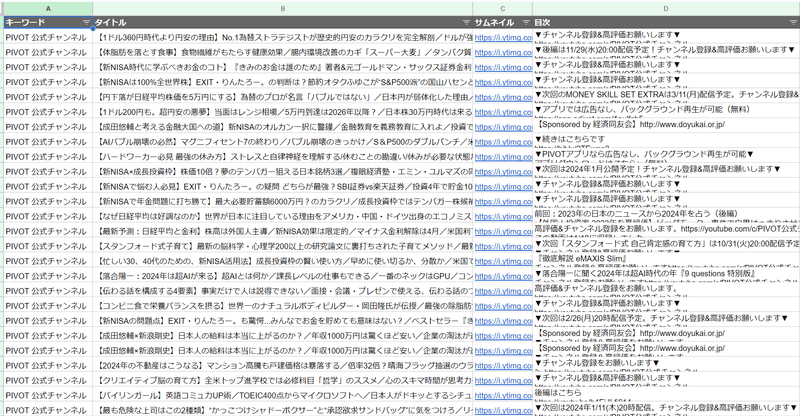
Task: Open the filter icon in the キーワード header
Action: pyautogui.click(x=86, y=21)
